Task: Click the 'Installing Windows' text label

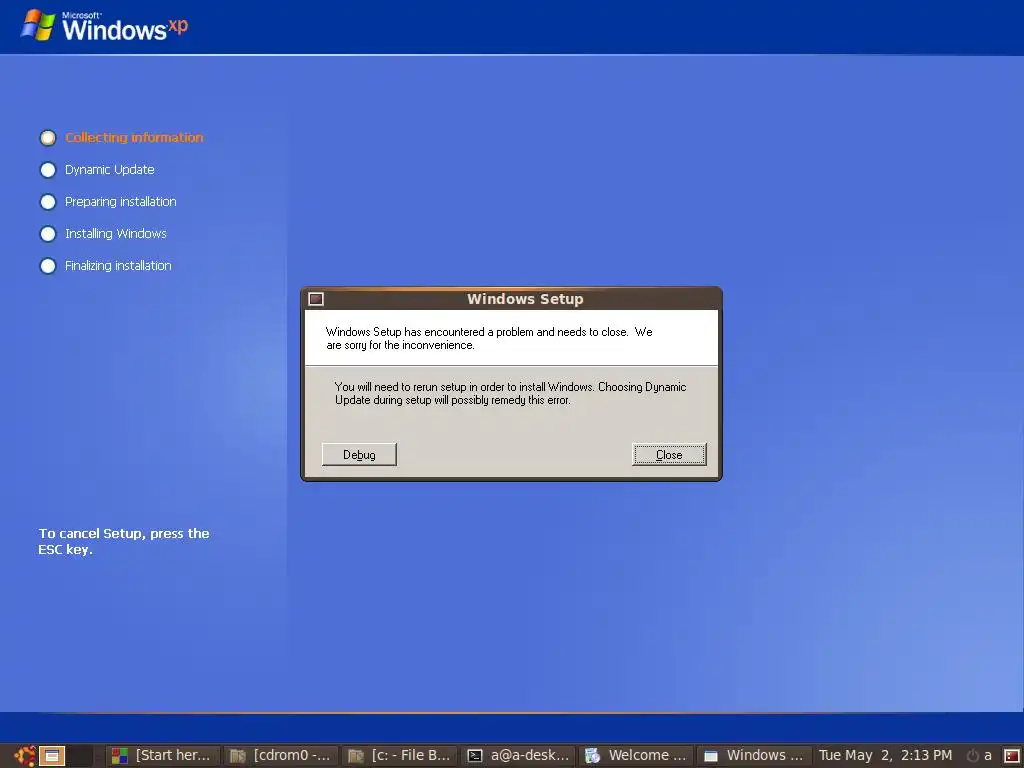Action: tap(116, 233)
